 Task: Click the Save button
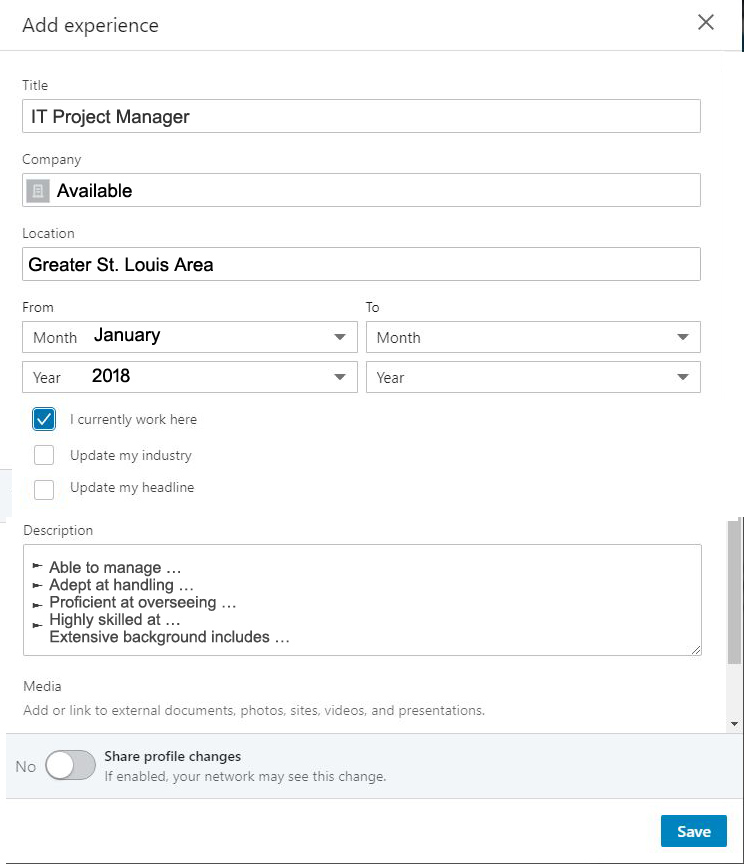(x=693, y=831)
